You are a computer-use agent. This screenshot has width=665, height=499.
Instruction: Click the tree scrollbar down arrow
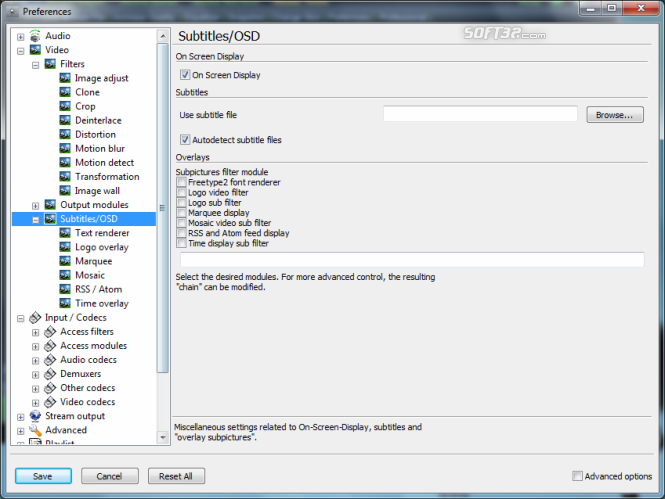pyautogui.click(x=163, y=437)
